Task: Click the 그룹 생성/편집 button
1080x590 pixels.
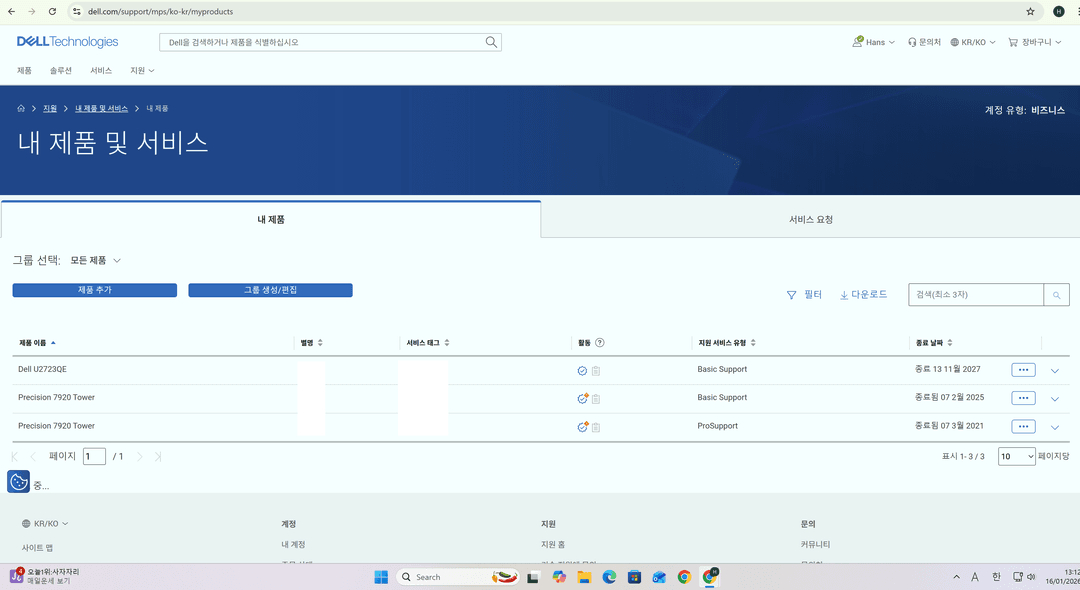Action: [274, 289]
